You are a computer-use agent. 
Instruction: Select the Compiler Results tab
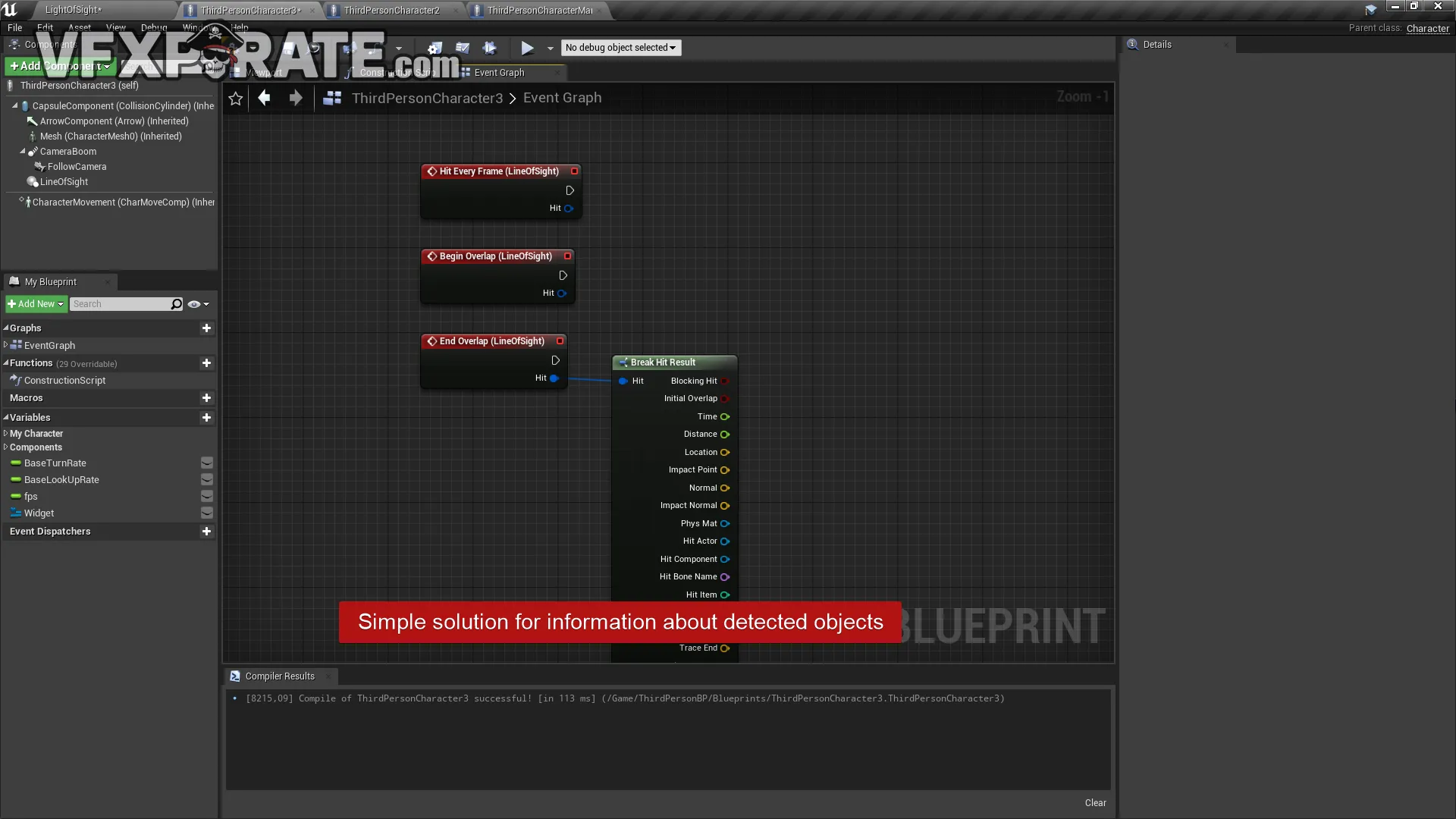(280, 676)
